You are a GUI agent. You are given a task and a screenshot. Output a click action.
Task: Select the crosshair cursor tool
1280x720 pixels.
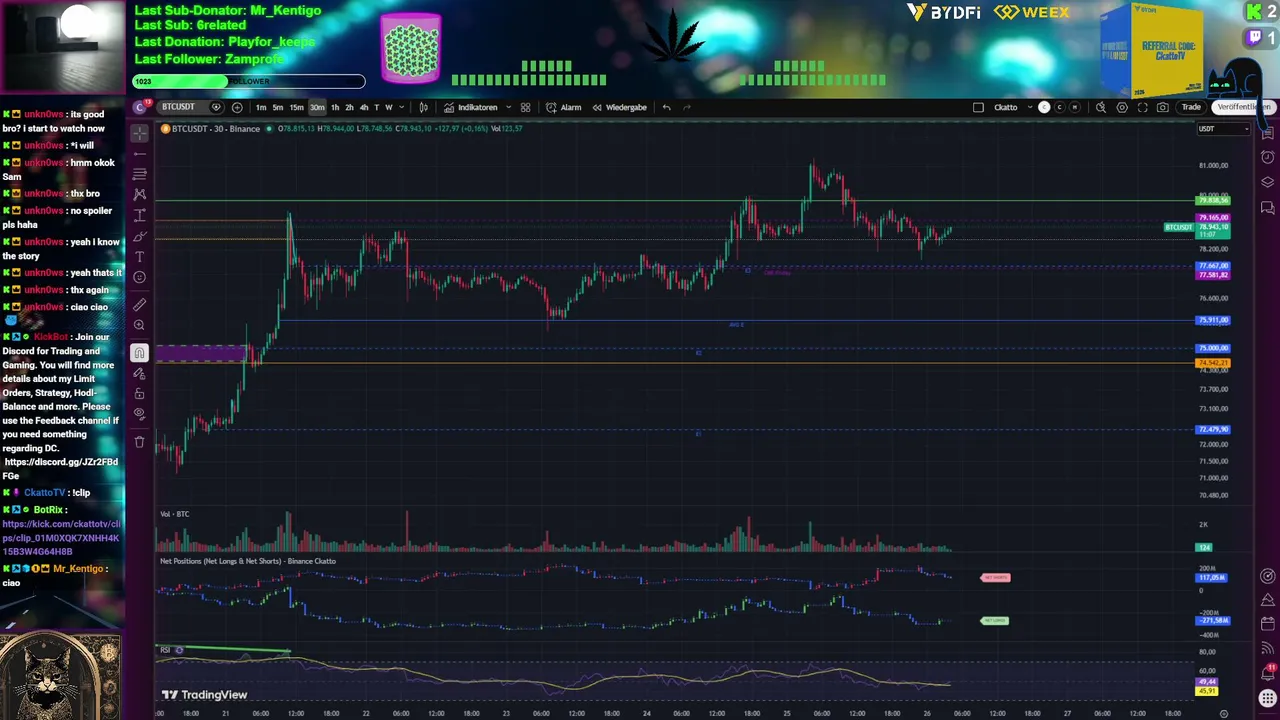(x=140, y=133)
